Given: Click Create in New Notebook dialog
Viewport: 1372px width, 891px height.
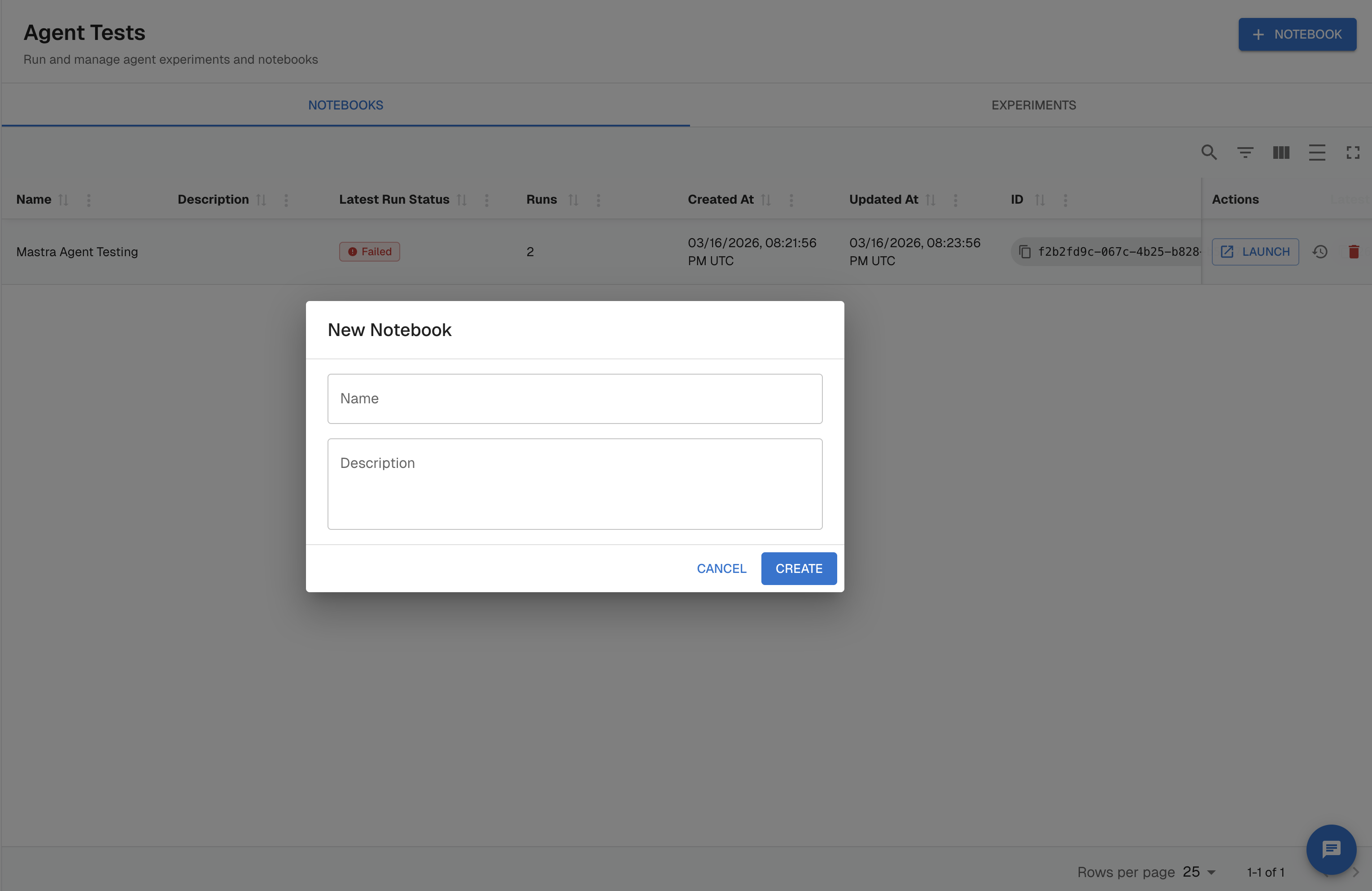Looking at the screenshot, I should pyautogui.click(x=799, y=569).
